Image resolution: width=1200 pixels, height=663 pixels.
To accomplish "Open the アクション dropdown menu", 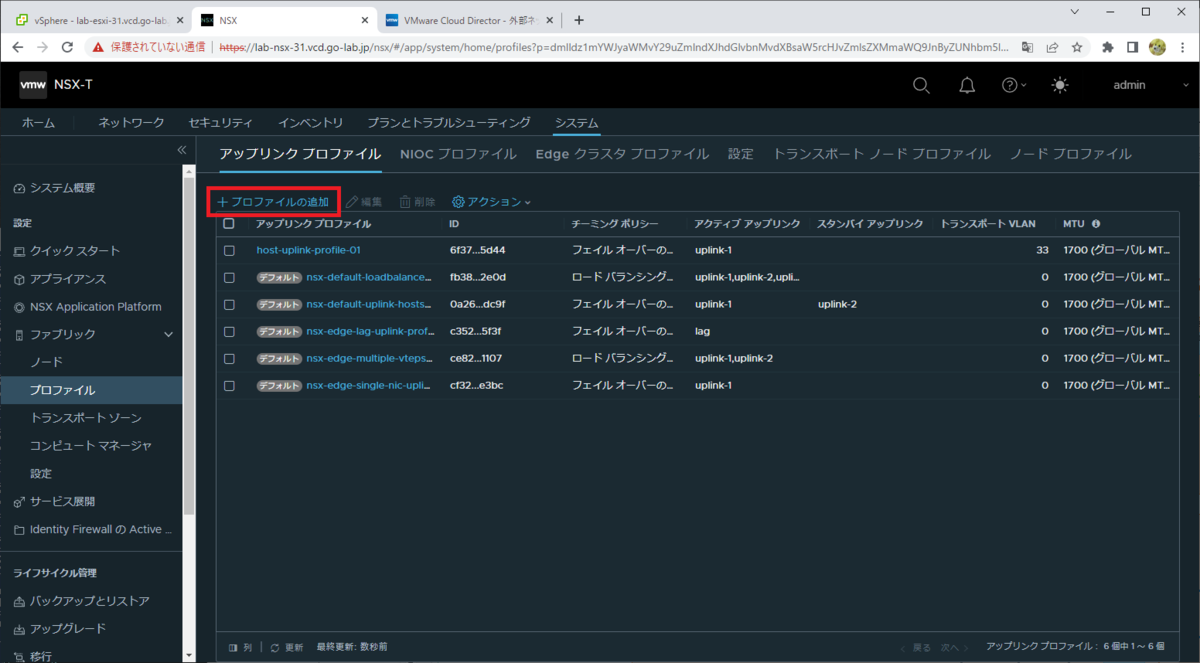I will (x=491, y=202).
